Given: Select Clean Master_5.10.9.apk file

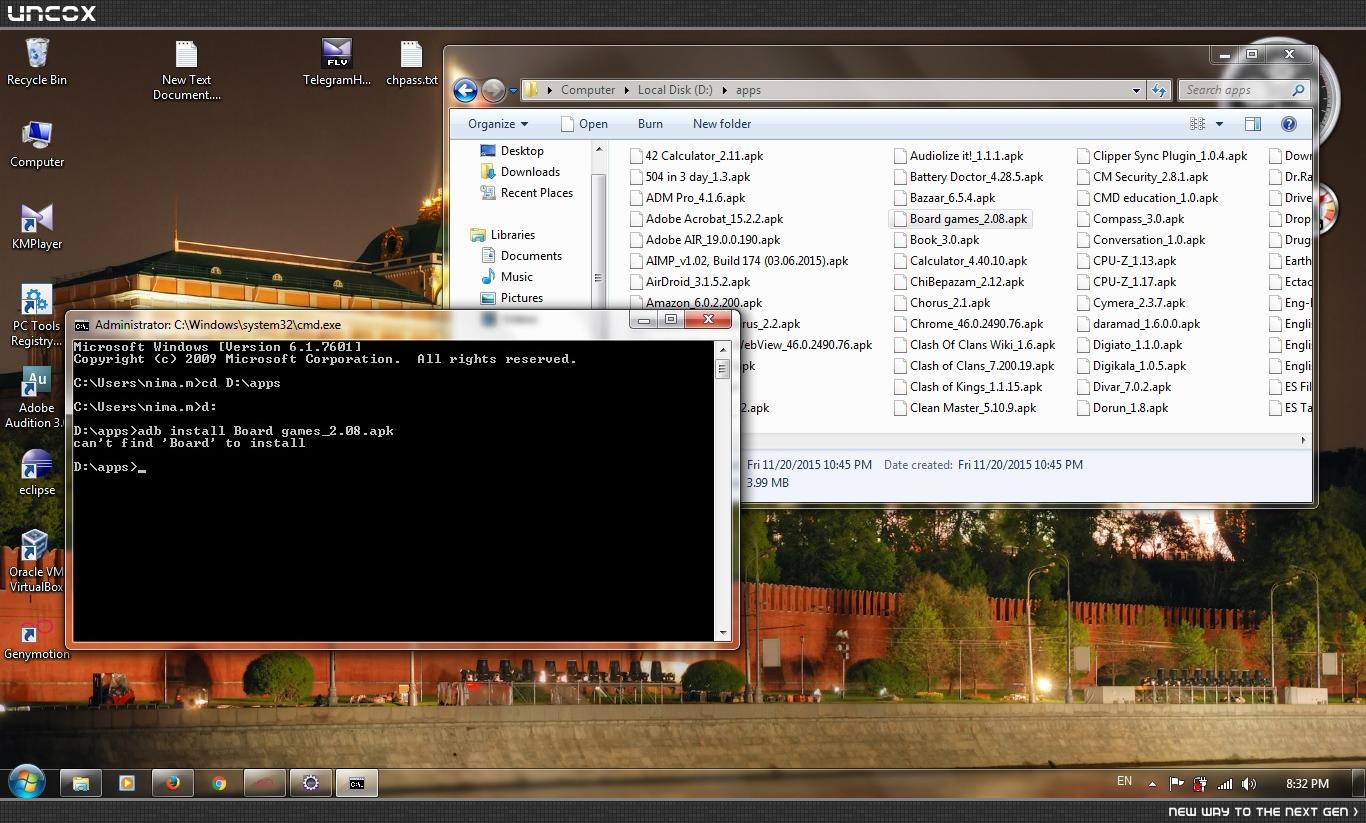Looking at the screenshot, I should point(965,408).
